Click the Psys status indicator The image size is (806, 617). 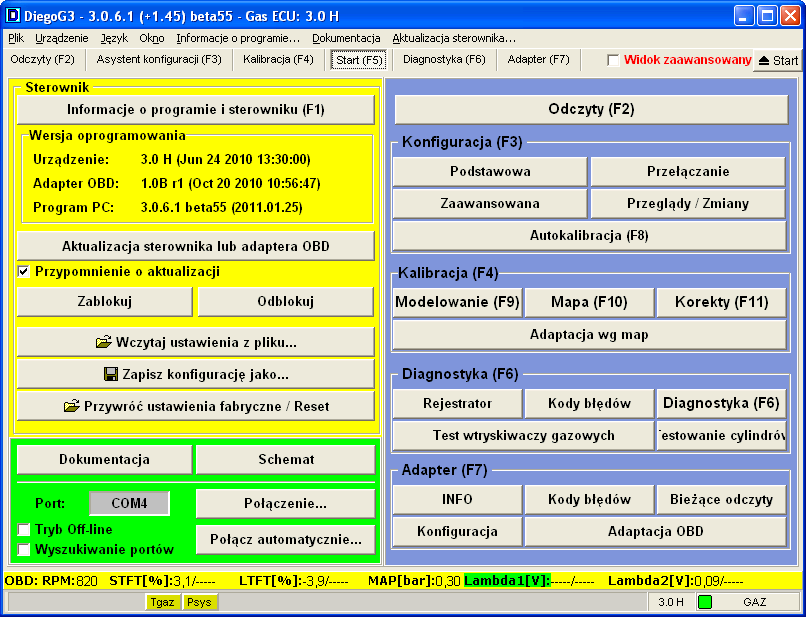[x=199, y=602]
